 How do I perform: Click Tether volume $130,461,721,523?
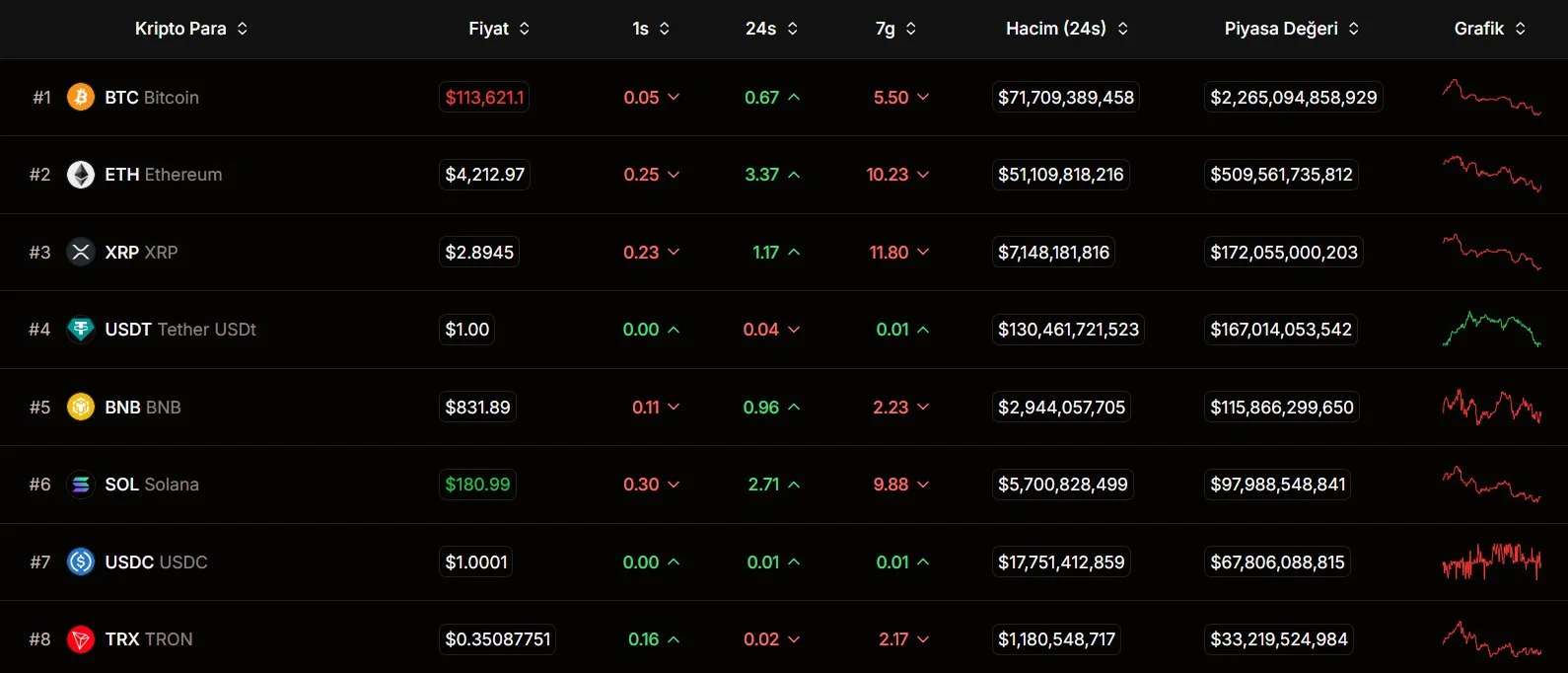pos(1068,330)
